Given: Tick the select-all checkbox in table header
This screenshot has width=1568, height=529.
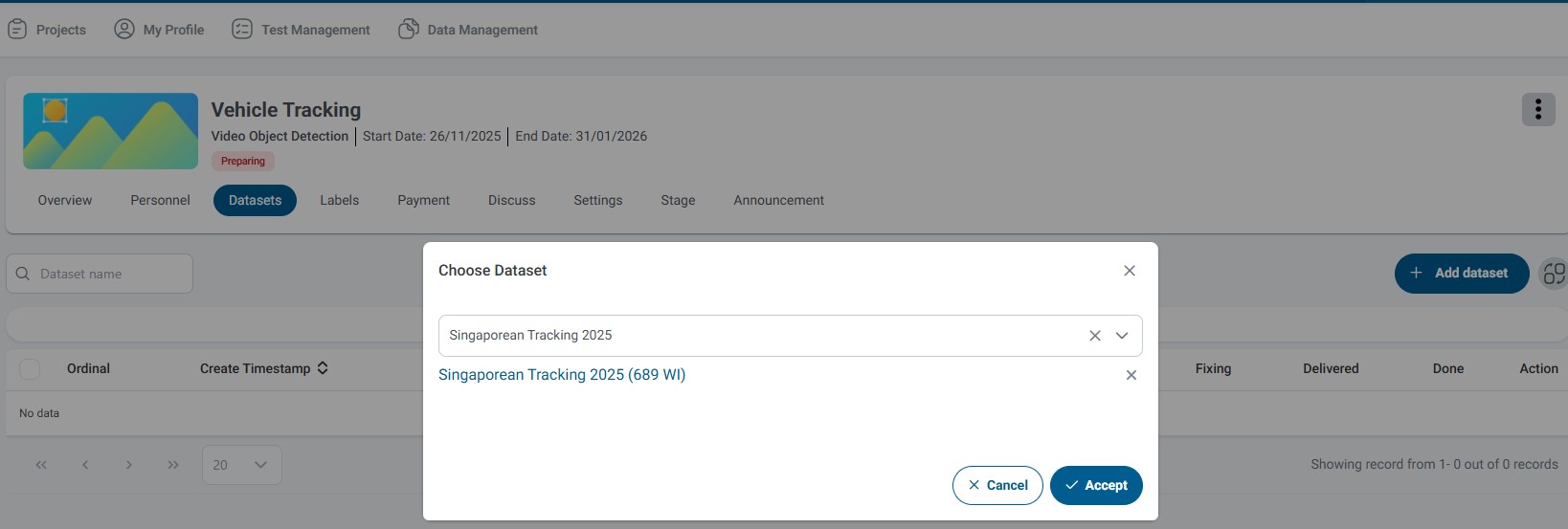Looking at the screenshot, I should coord(30,369).
